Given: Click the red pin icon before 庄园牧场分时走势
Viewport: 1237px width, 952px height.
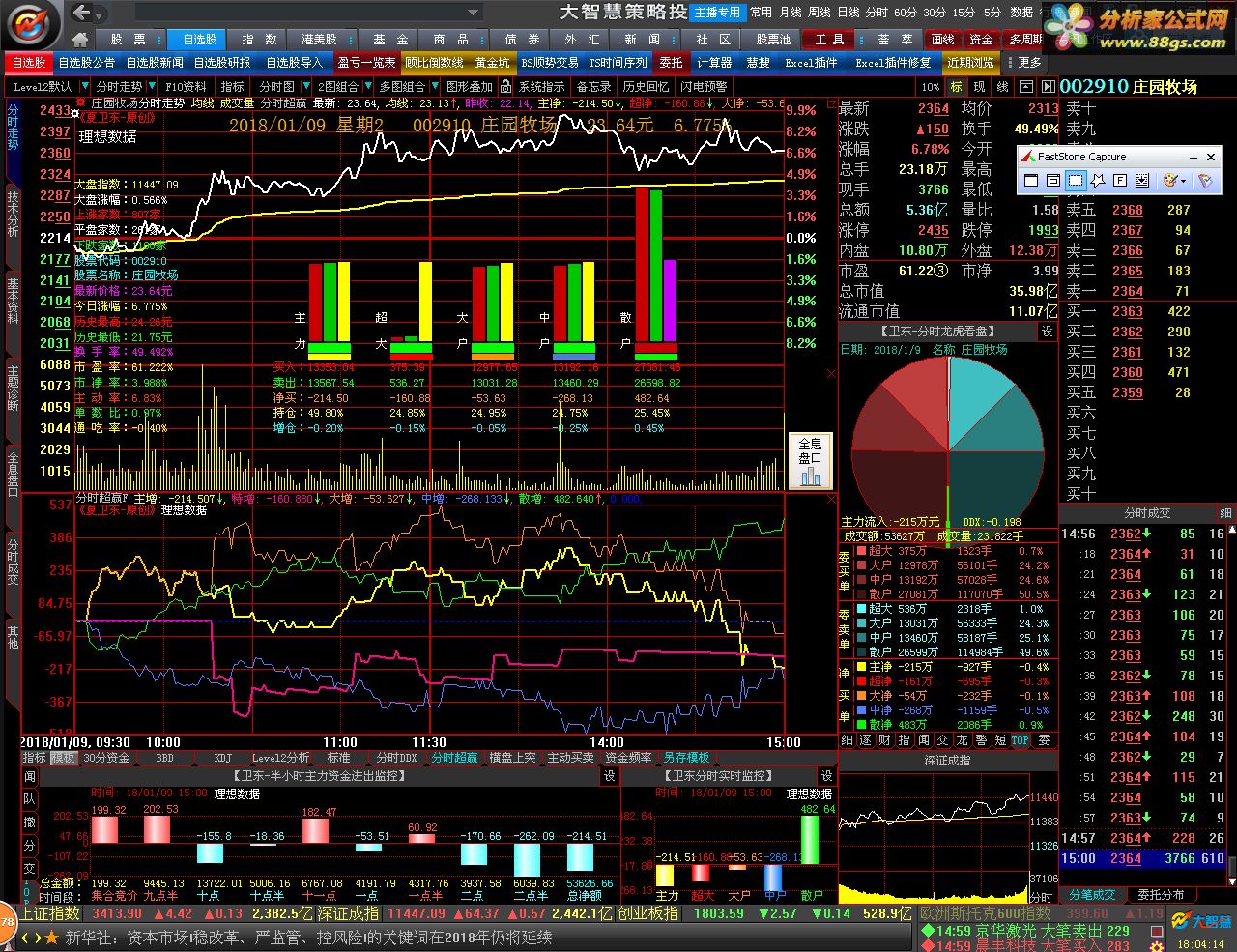Looking at the screenshot, I should coord(81,102).
